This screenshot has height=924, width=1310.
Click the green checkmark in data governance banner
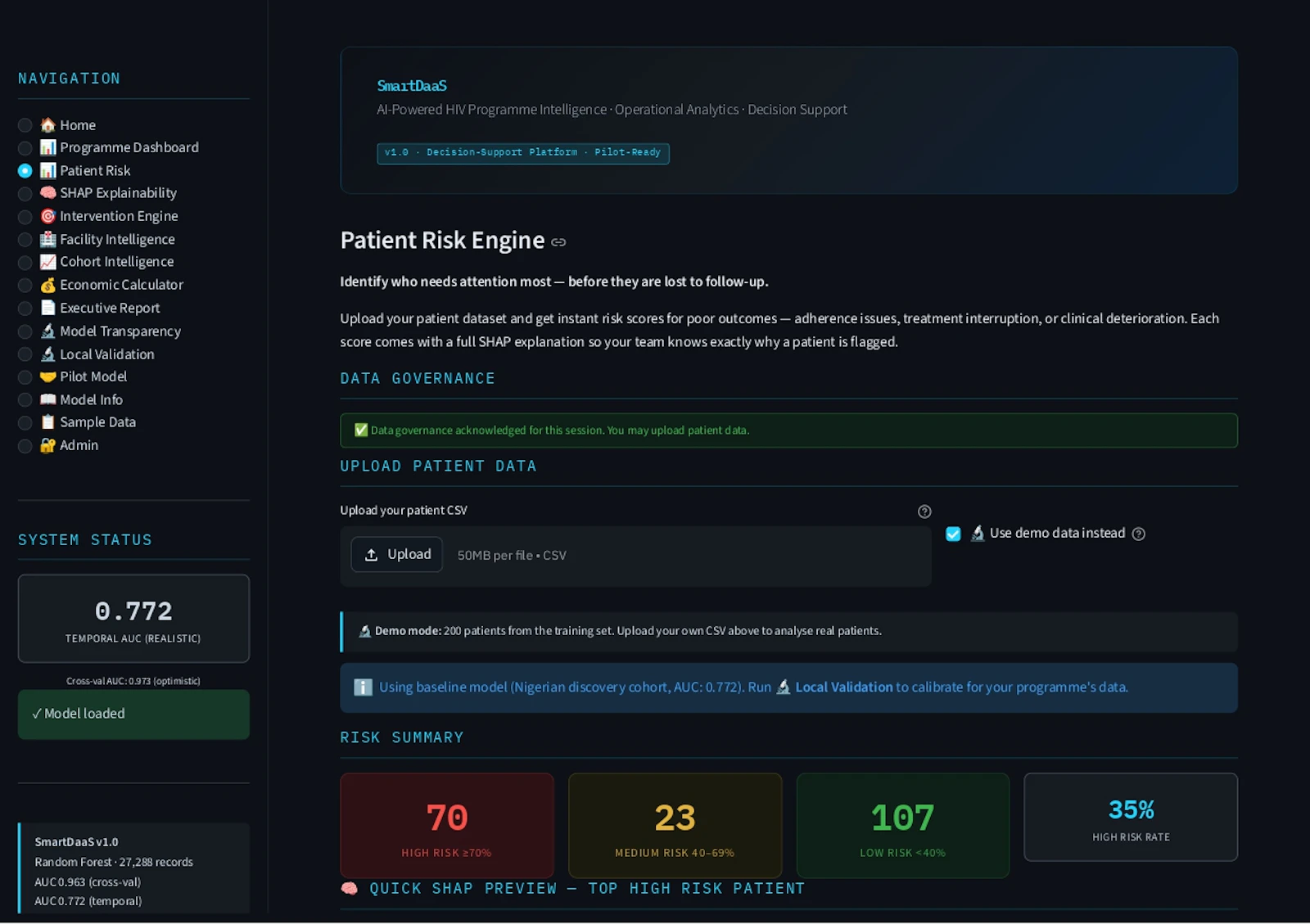click(361, 430)
